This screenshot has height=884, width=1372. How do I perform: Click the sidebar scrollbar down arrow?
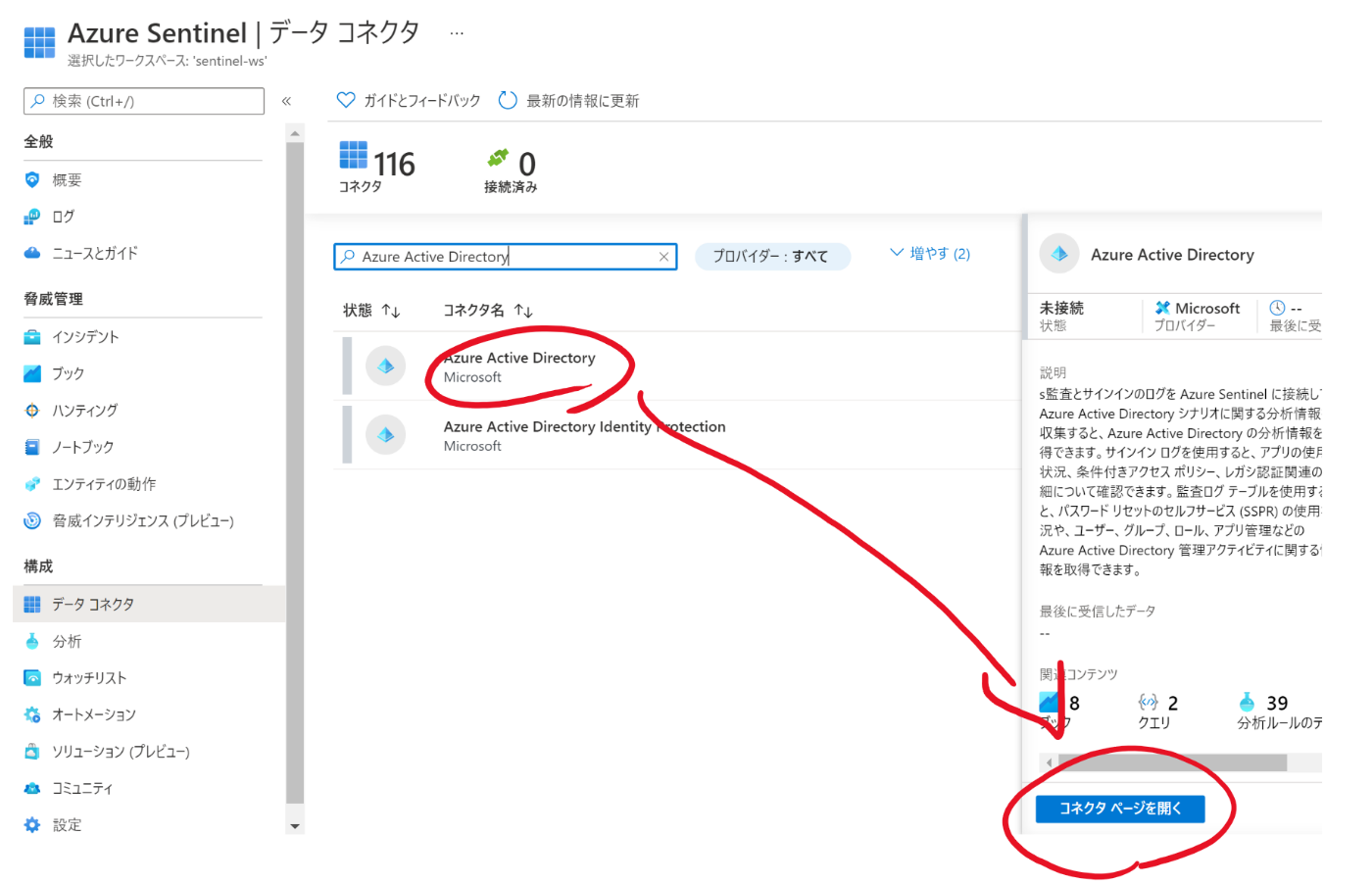coord(295,826)
